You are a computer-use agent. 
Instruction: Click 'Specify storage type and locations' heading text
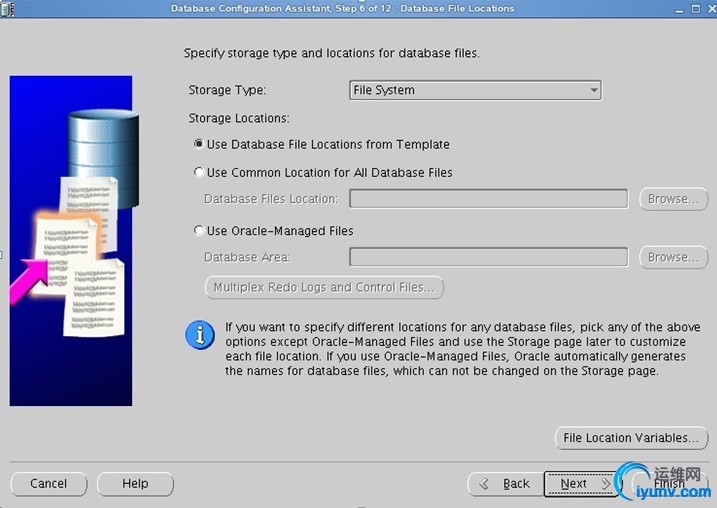(x=332, y=53)
